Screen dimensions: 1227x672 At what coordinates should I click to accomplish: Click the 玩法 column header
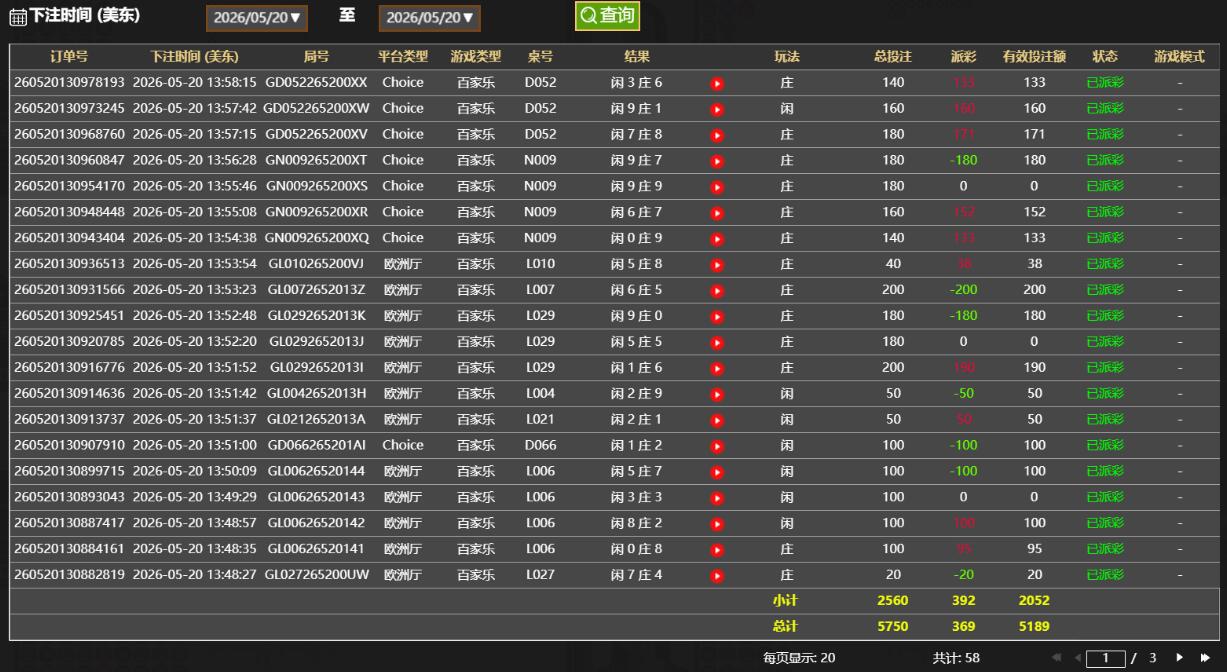(x=787, y=57)
